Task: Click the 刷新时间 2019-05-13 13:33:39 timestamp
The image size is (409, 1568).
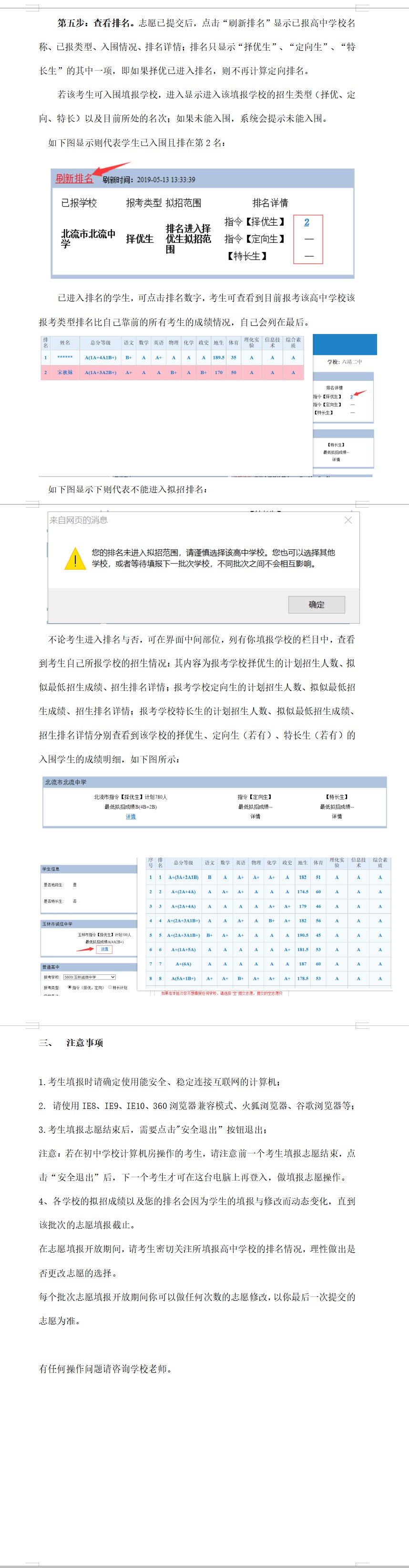Action: tap(149, 179)
